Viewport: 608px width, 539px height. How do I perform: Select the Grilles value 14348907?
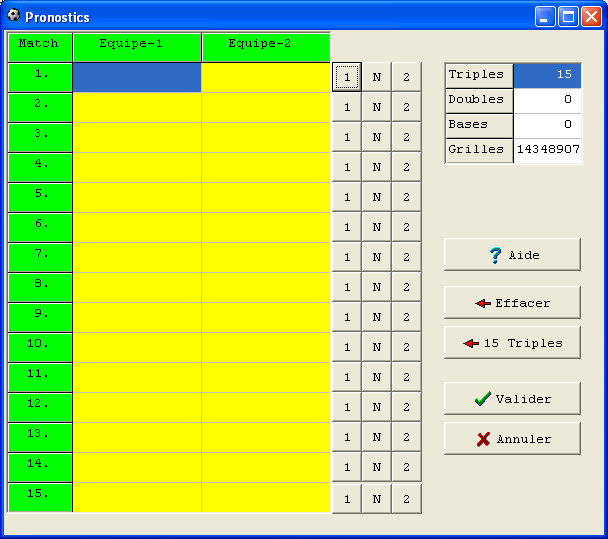coord(547,151)
